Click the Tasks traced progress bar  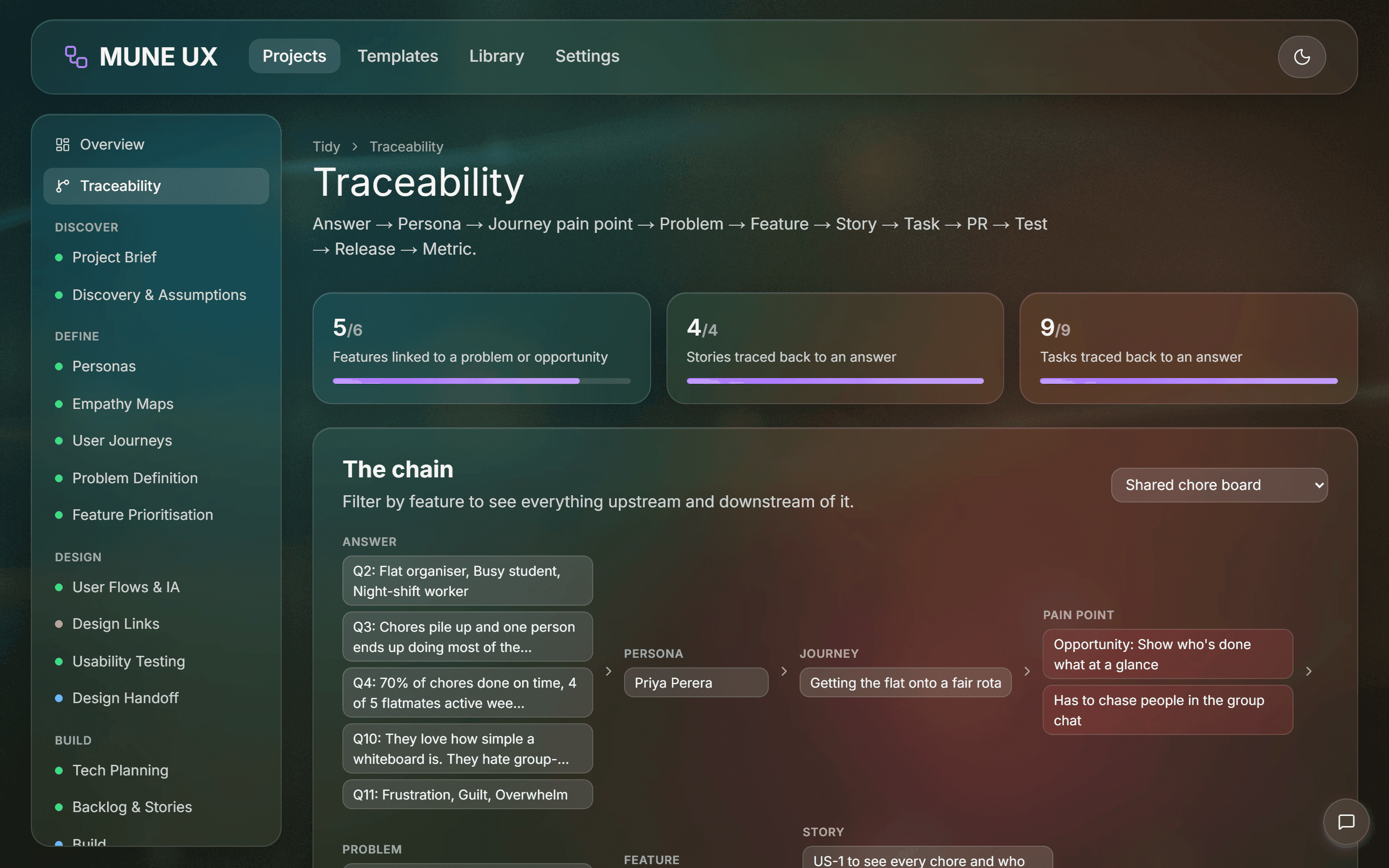coord(1189,381)
